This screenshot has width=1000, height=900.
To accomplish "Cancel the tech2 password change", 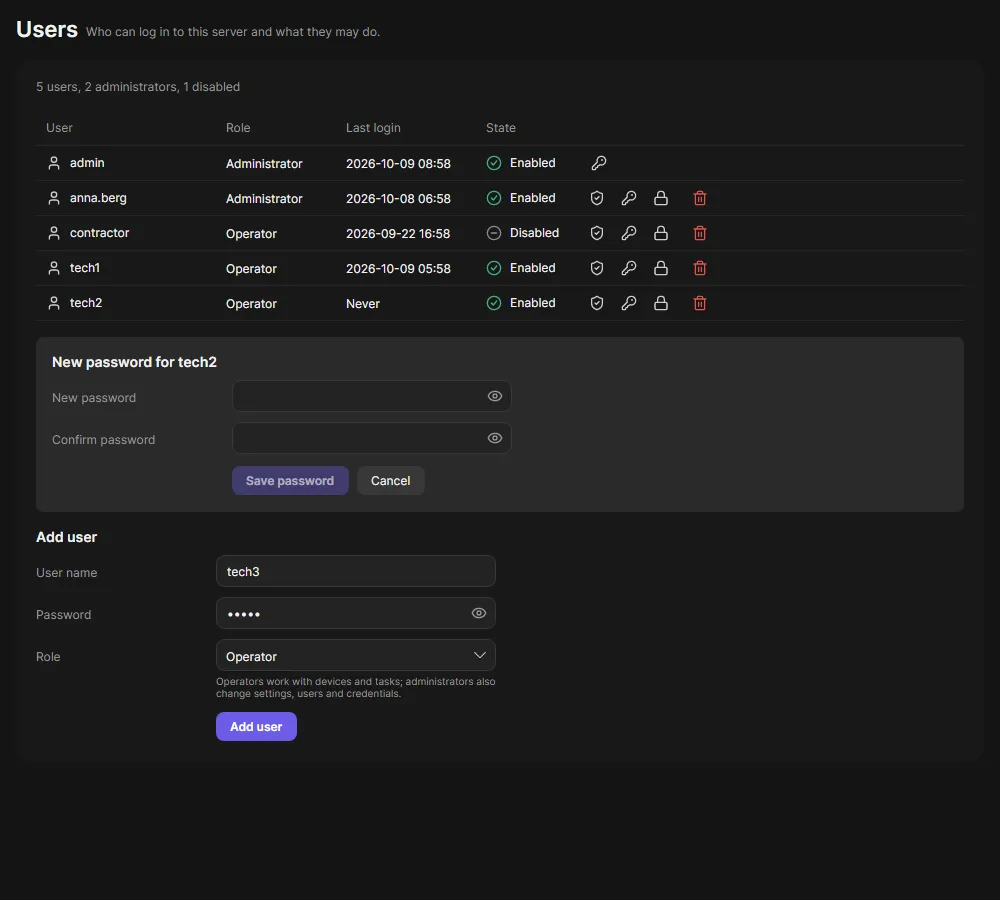I will tap(390, 481).
